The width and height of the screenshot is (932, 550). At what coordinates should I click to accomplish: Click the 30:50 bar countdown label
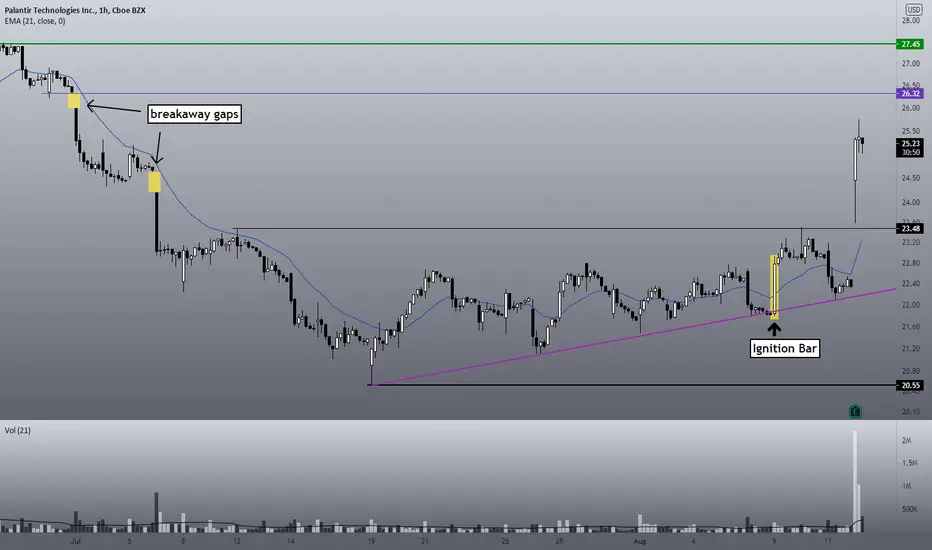(910, 152)
